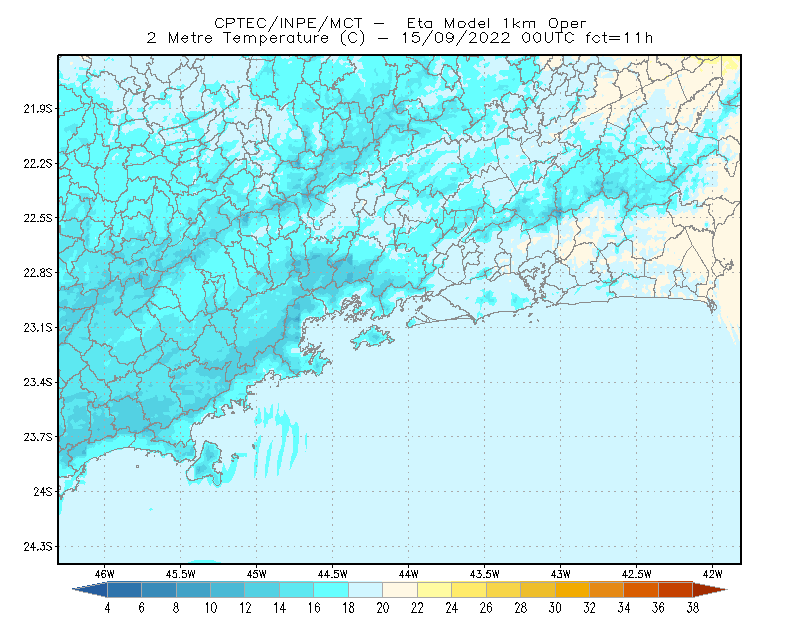The height and width of the screenshot is (618, 800).
Task: Click the 12-14 teal legend swatch
Action: [x=262, y=590]
